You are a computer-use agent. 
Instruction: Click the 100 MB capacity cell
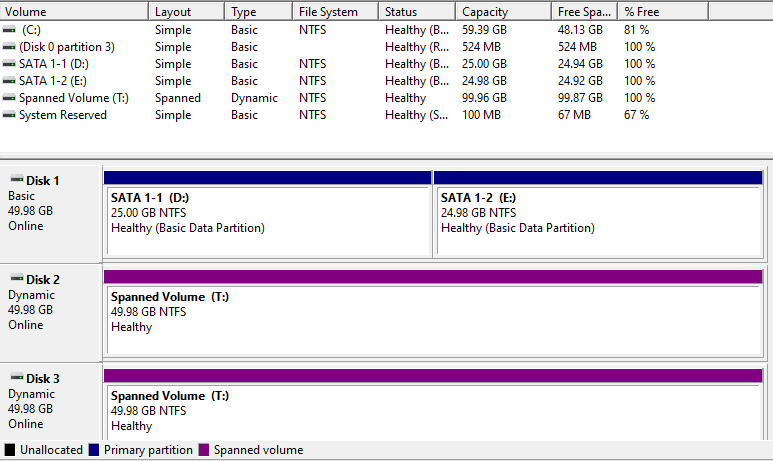tap(481, 115)
